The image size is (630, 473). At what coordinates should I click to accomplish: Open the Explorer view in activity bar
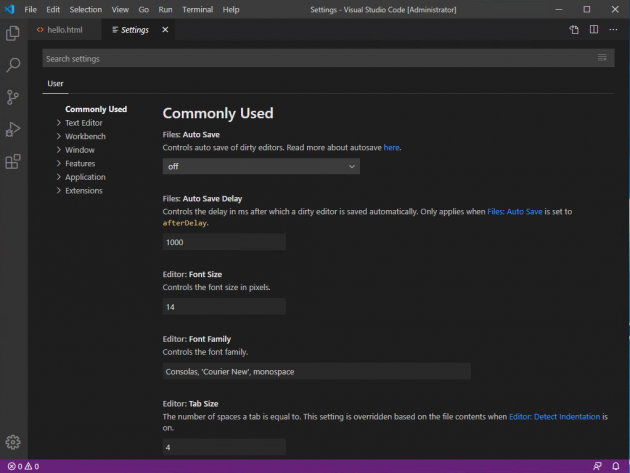(x=13, y=33)
